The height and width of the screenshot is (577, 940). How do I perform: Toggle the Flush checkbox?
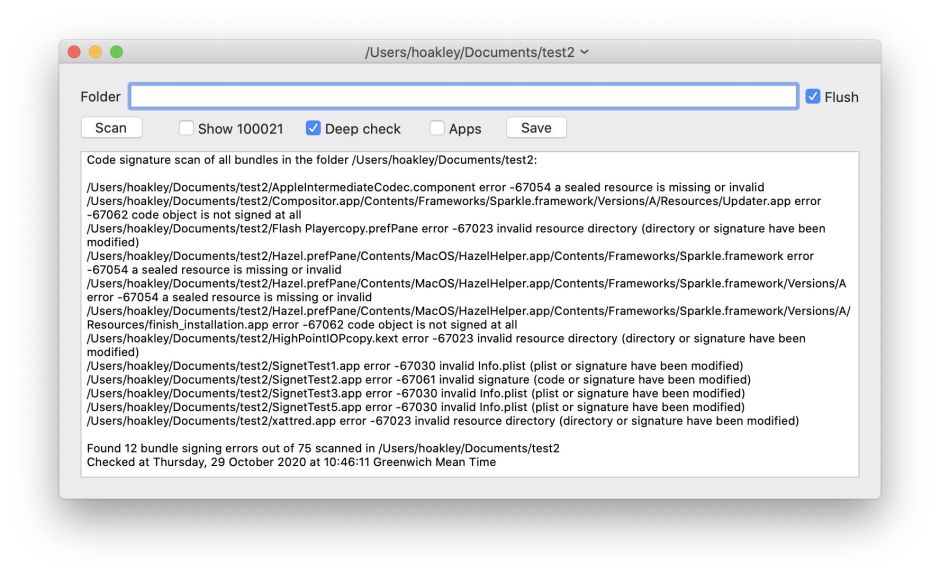tap(813, 97)
